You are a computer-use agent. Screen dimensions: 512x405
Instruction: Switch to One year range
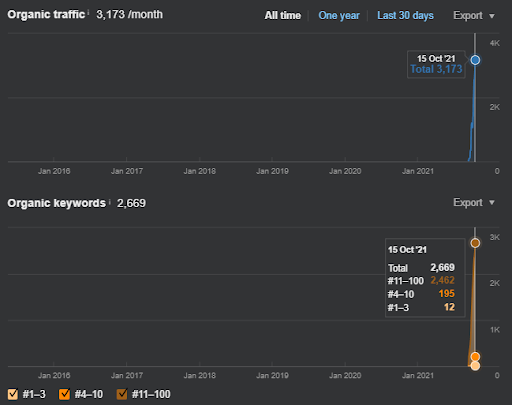point(339,15)
